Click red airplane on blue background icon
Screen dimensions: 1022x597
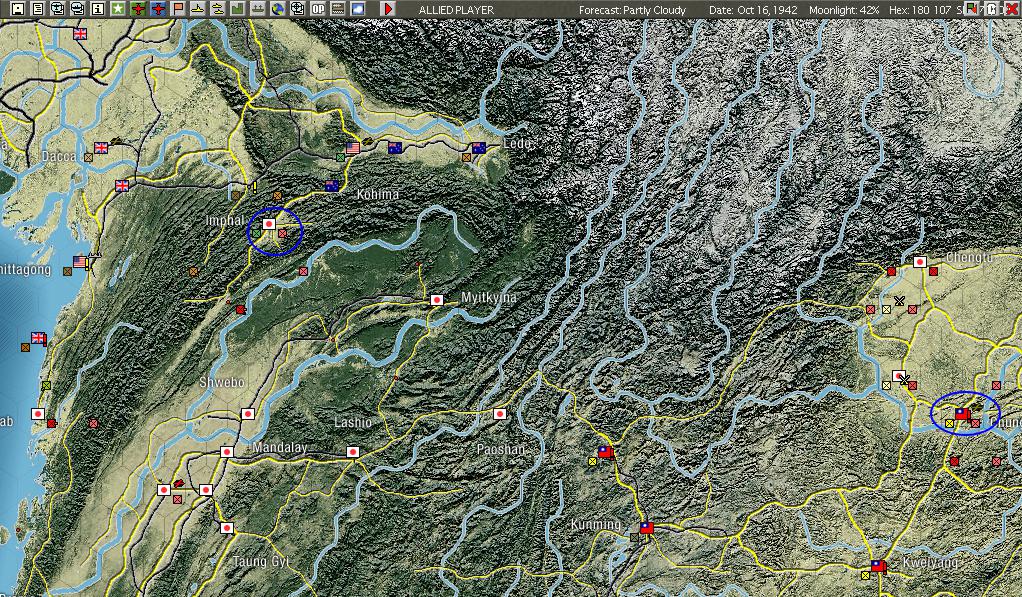point(158,9)
